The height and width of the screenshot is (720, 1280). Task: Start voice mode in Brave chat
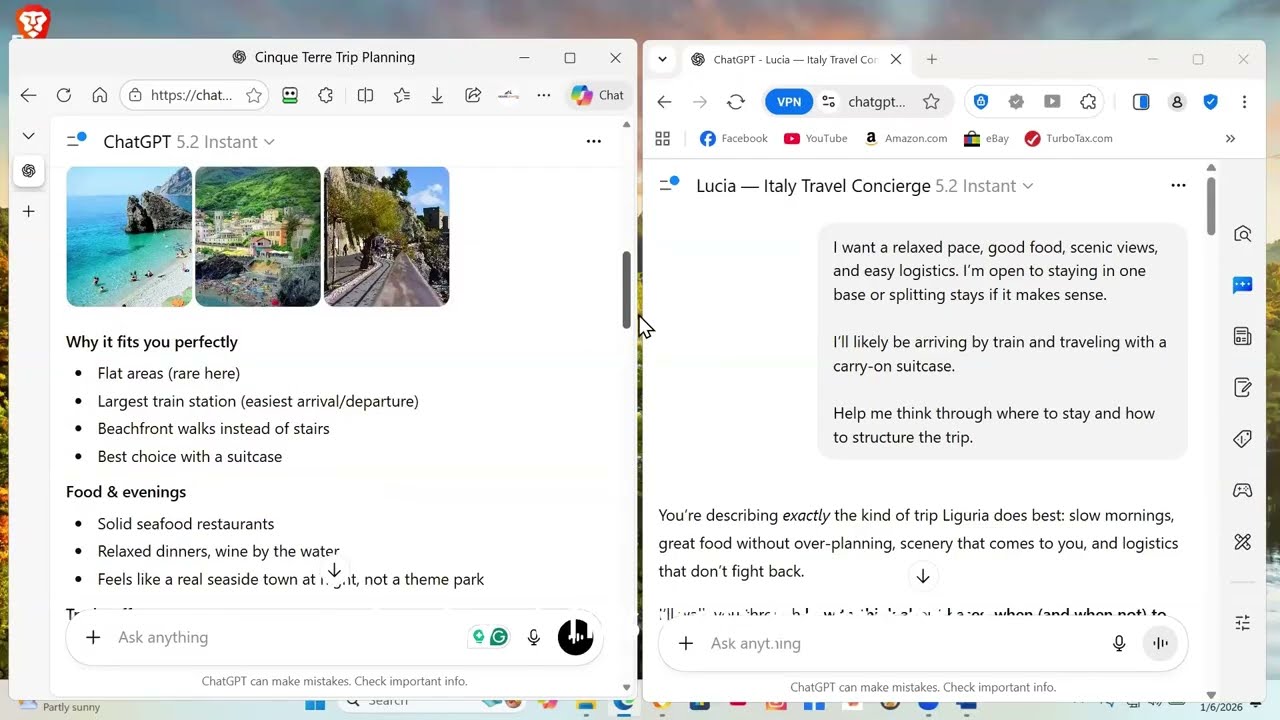[x=1160, y=643]
